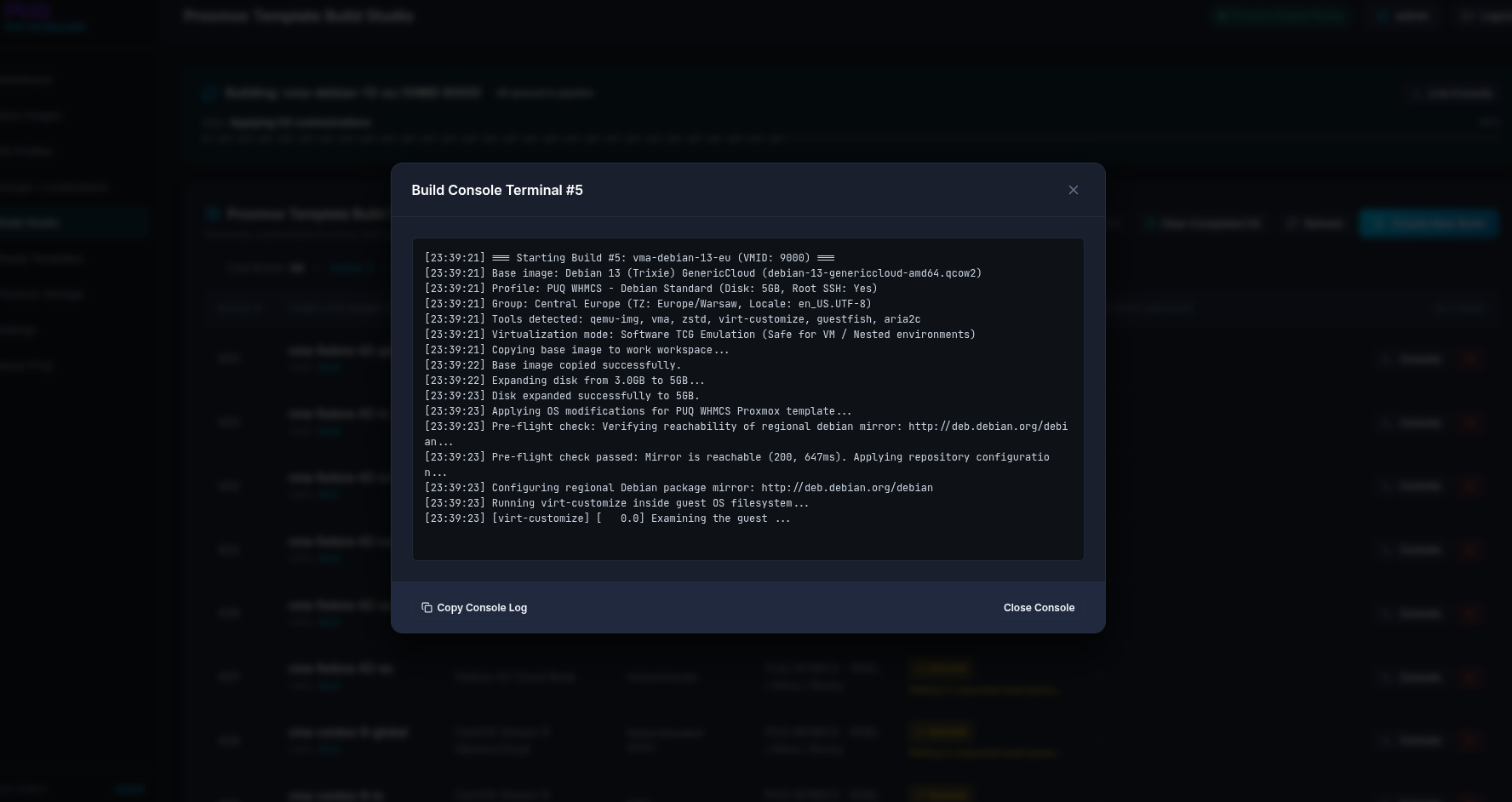Click the Close Console button
This screenshot has width=1512, height=802.
1039,608
